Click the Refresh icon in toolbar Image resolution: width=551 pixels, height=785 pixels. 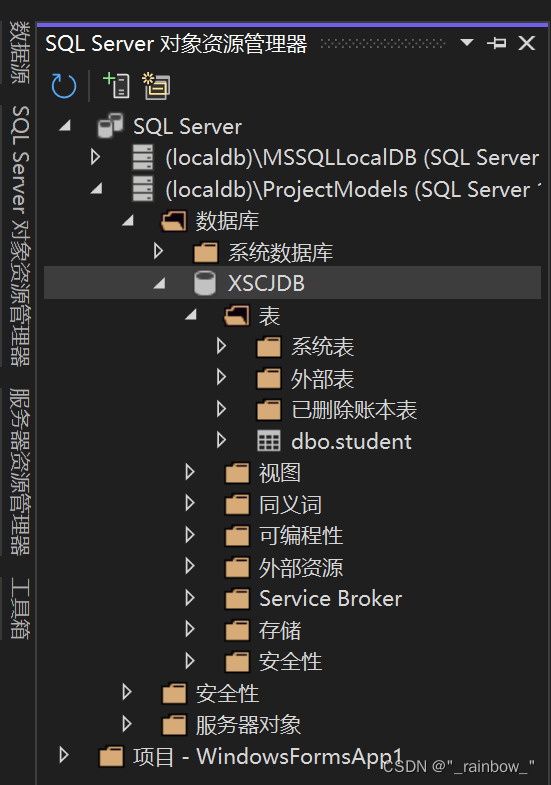(64, 86)
